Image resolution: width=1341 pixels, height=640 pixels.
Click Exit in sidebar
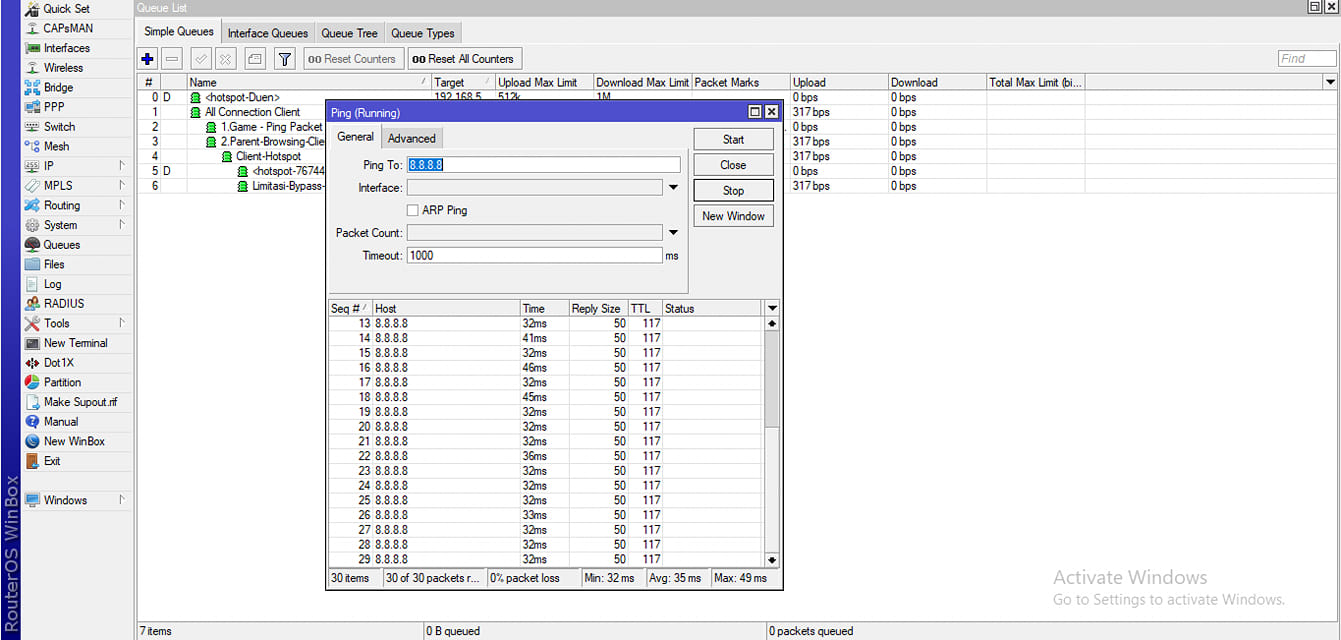[52, 461]
